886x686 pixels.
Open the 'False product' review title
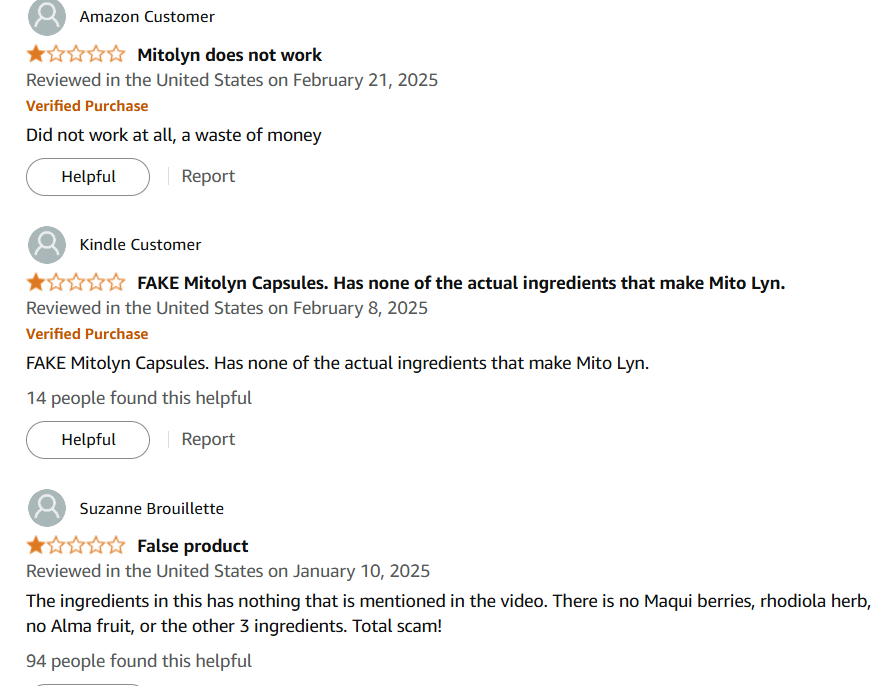pyautogui.click(x=194, y=545)
